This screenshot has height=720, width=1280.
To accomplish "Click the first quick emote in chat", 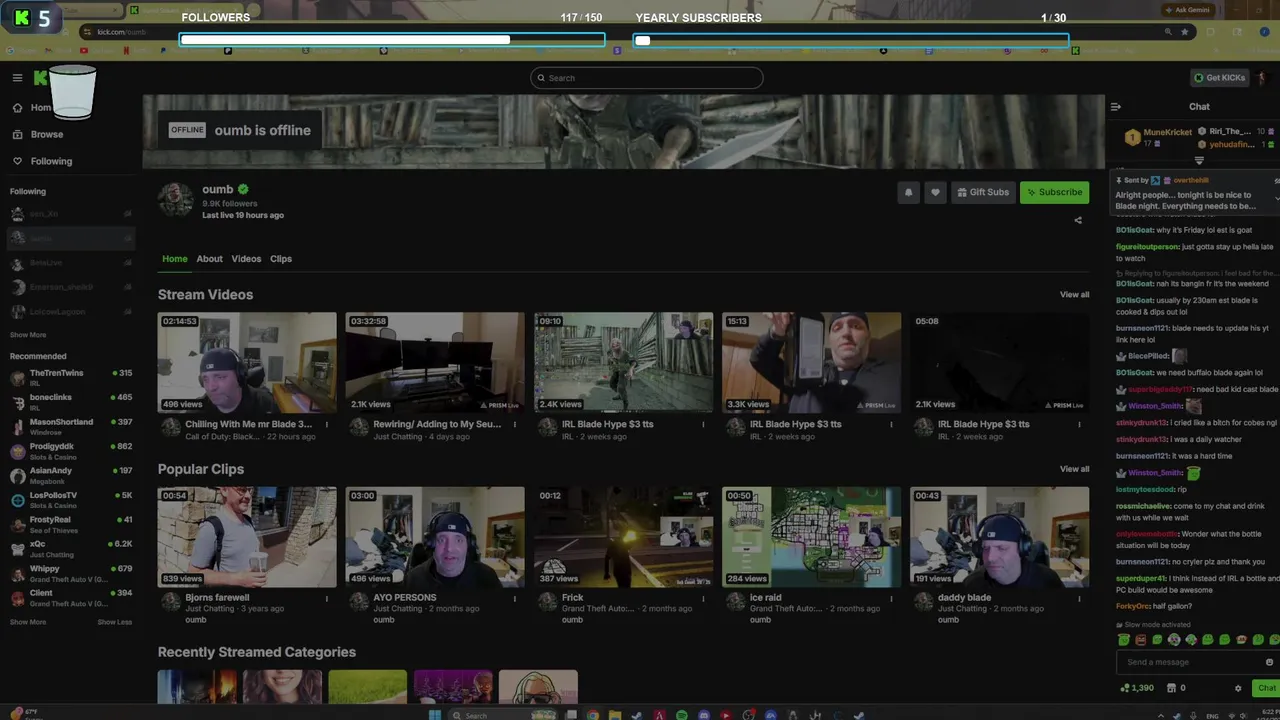I will (x=1124, y=640).
